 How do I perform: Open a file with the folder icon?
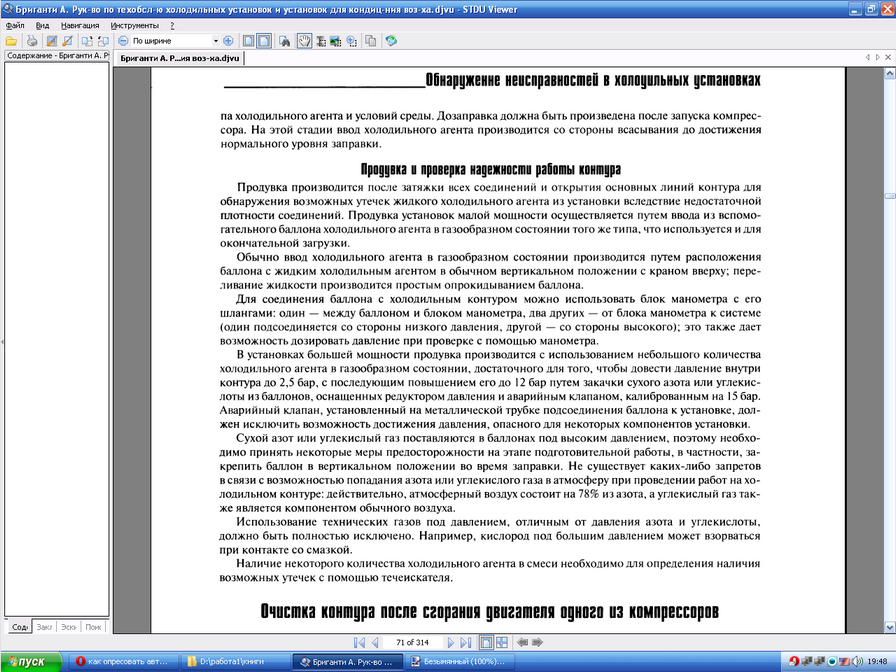11,41
